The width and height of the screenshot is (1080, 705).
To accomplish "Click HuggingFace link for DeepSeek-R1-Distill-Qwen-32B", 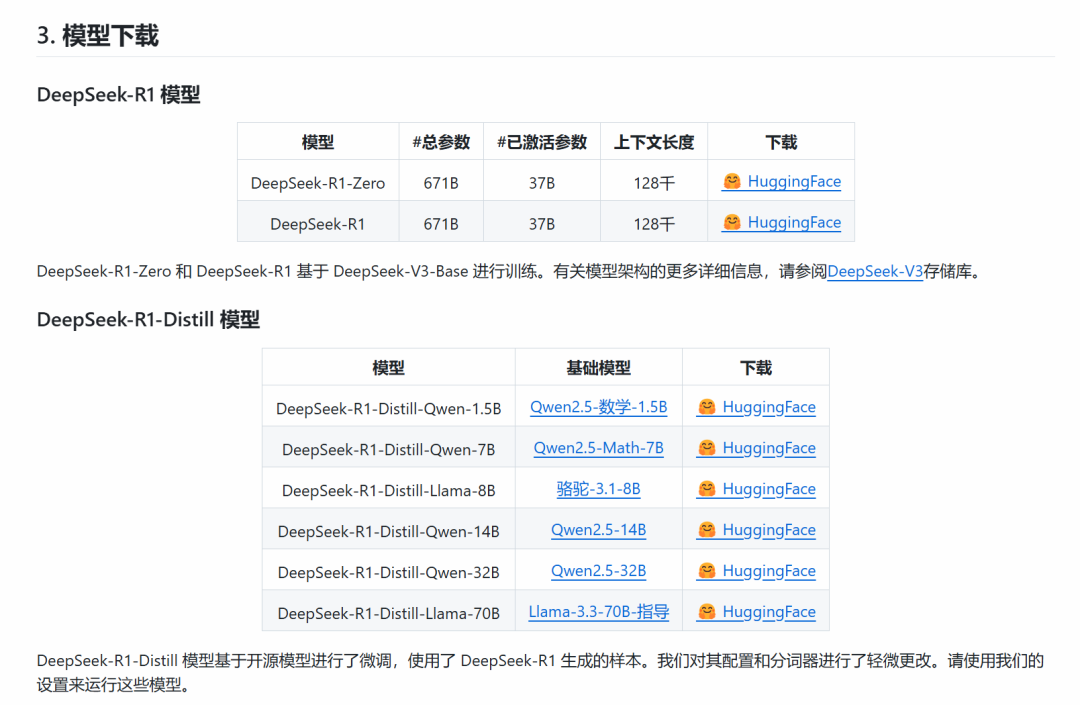I will pyautogui.click(x=768, y=571).
